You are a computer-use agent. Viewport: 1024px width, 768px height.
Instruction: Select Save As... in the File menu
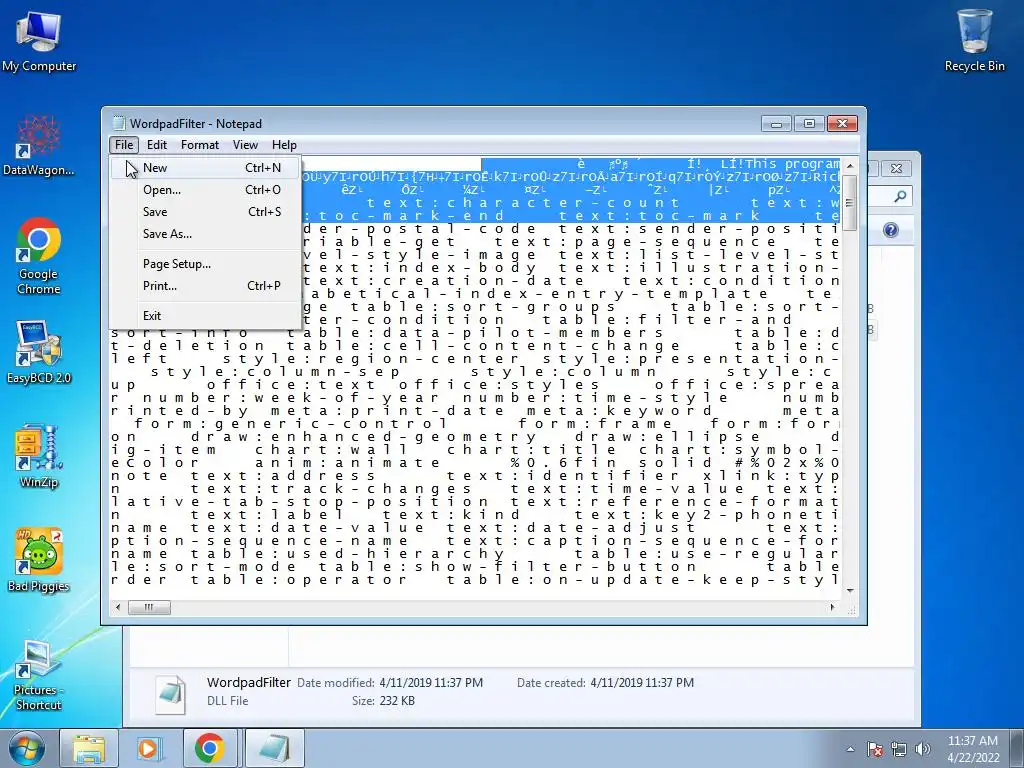[x=206, y=234]
